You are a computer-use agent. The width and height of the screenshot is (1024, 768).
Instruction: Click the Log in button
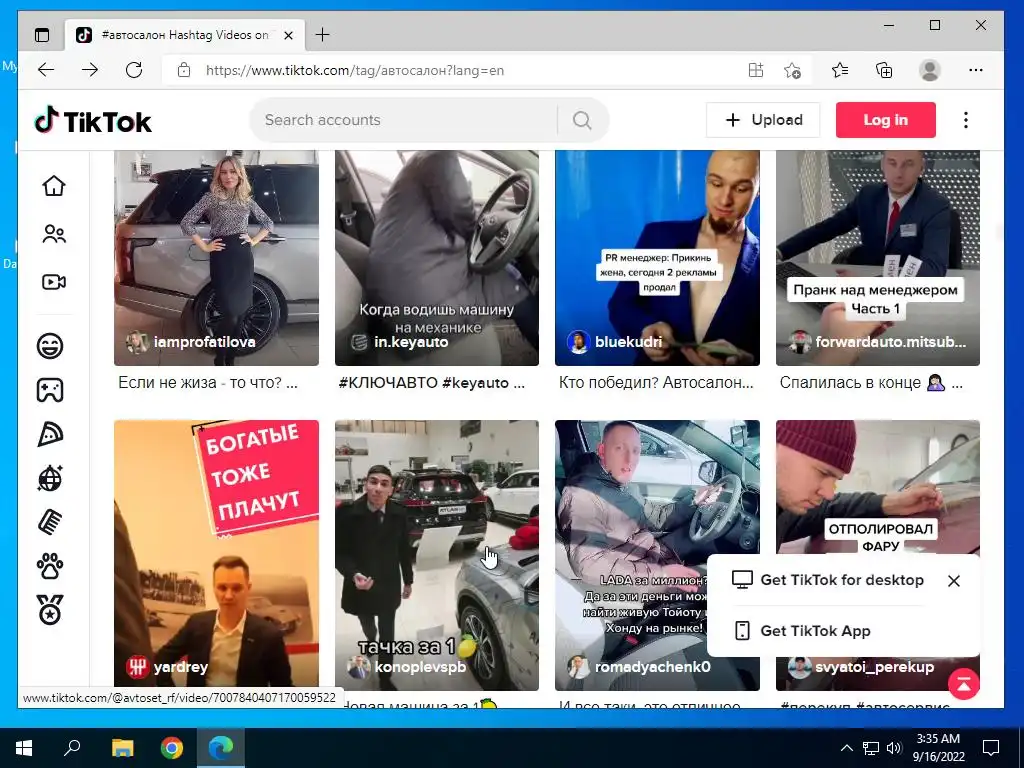(x=886, y=120)
